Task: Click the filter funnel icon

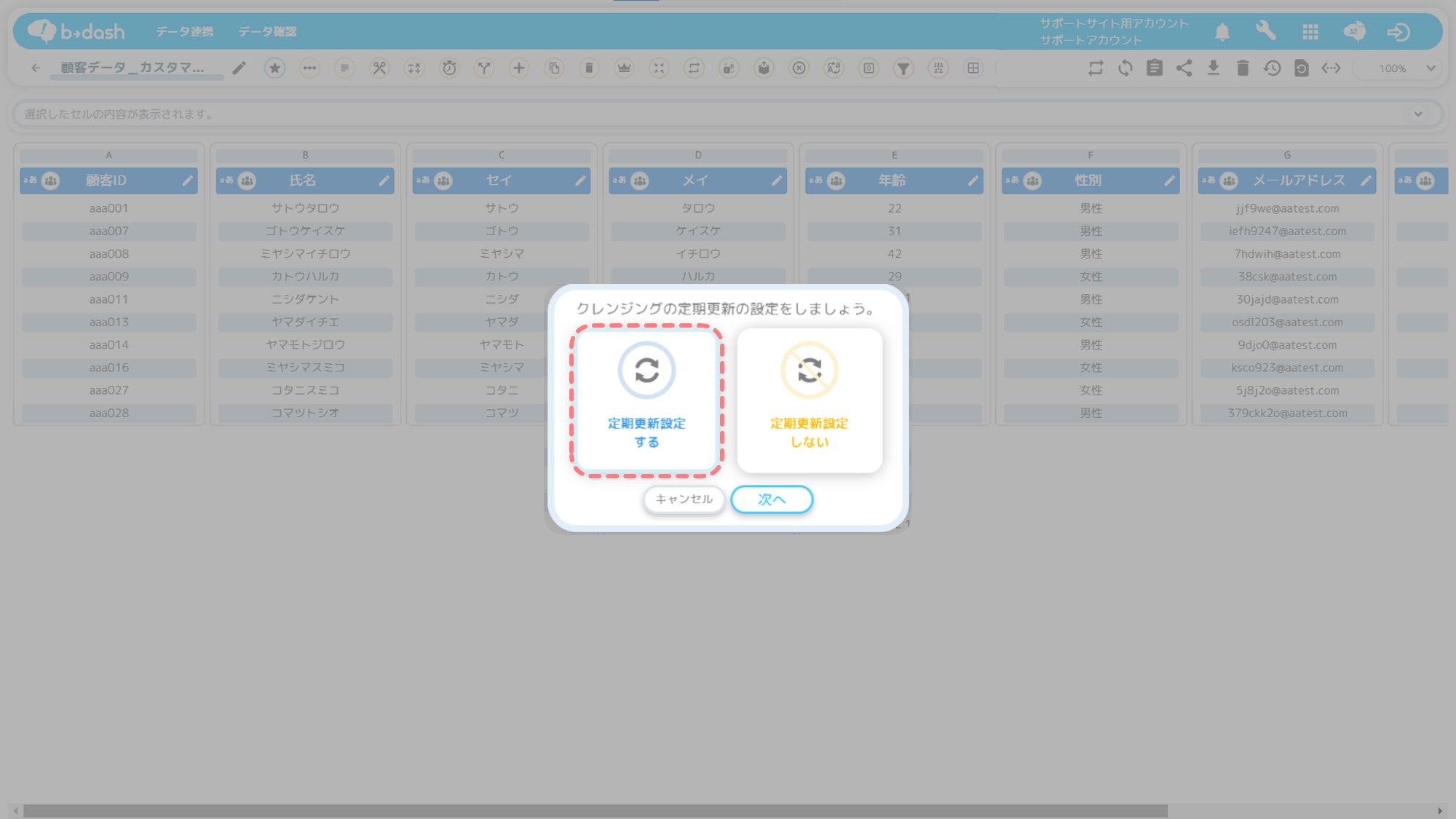Action: 903,68
